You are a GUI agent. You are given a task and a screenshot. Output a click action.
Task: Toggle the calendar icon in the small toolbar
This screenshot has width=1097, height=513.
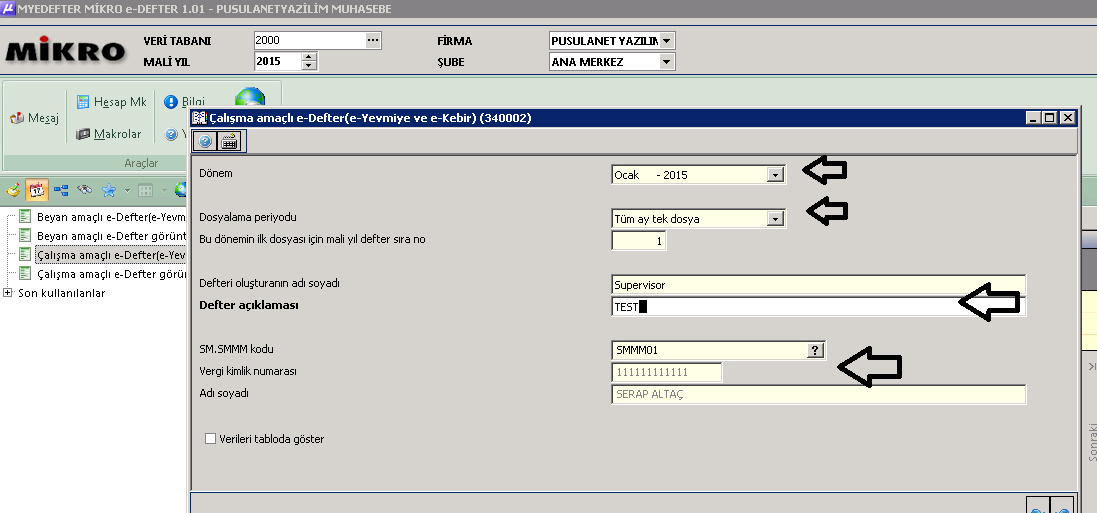[36, 190]
